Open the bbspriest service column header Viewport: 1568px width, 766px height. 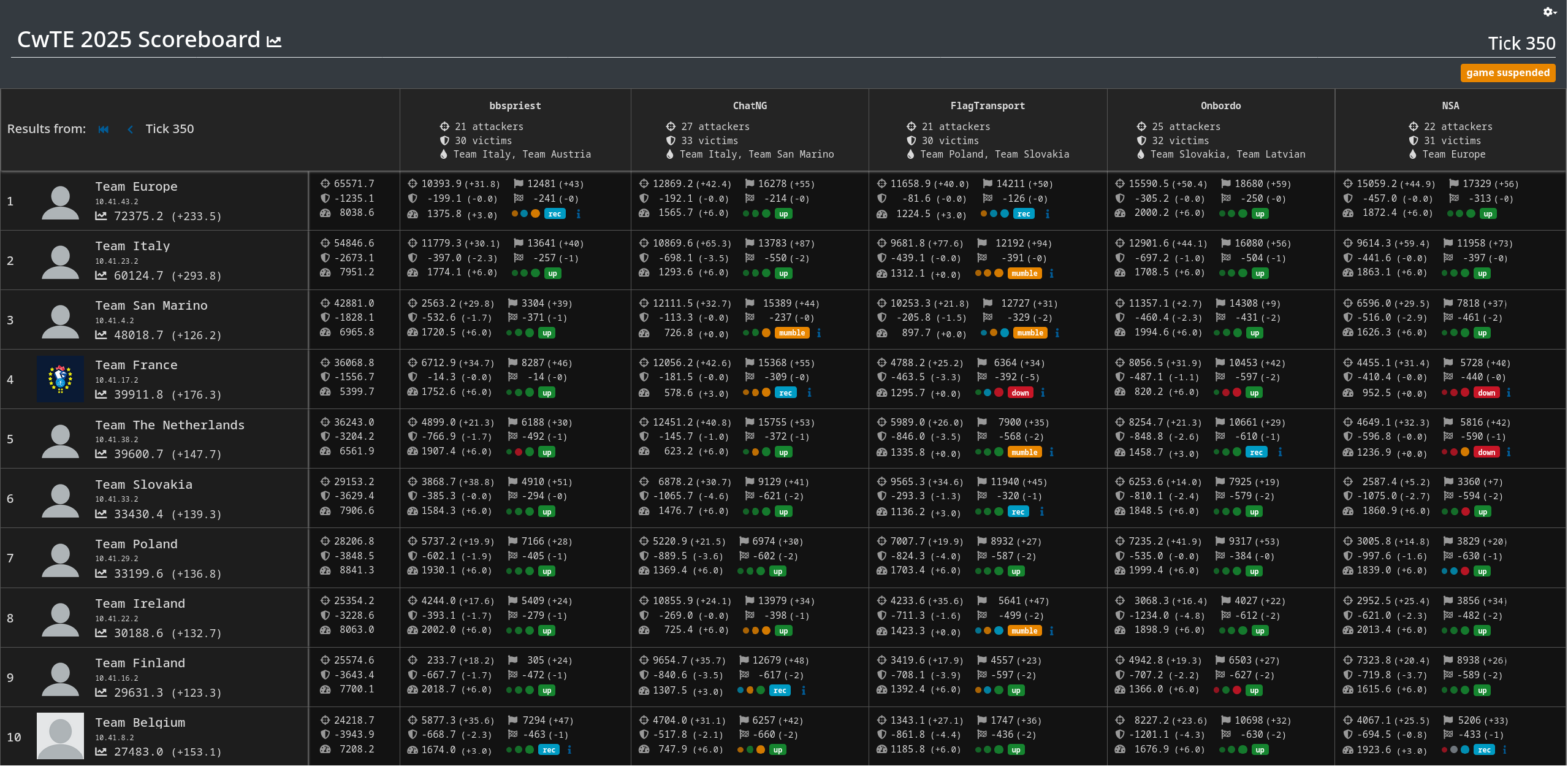pyautogui.click(x=515, y=105)
